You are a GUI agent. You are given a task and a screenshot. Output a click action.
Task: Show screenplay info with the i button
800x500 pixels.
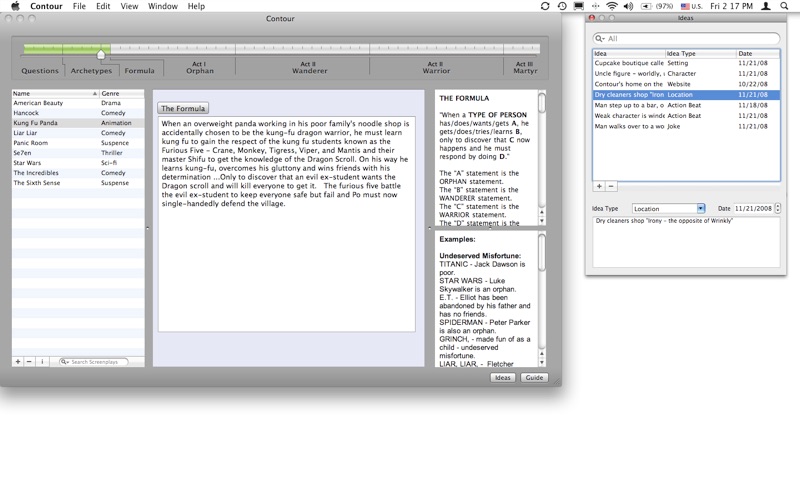pyautogui.click(x=42, y=361)
